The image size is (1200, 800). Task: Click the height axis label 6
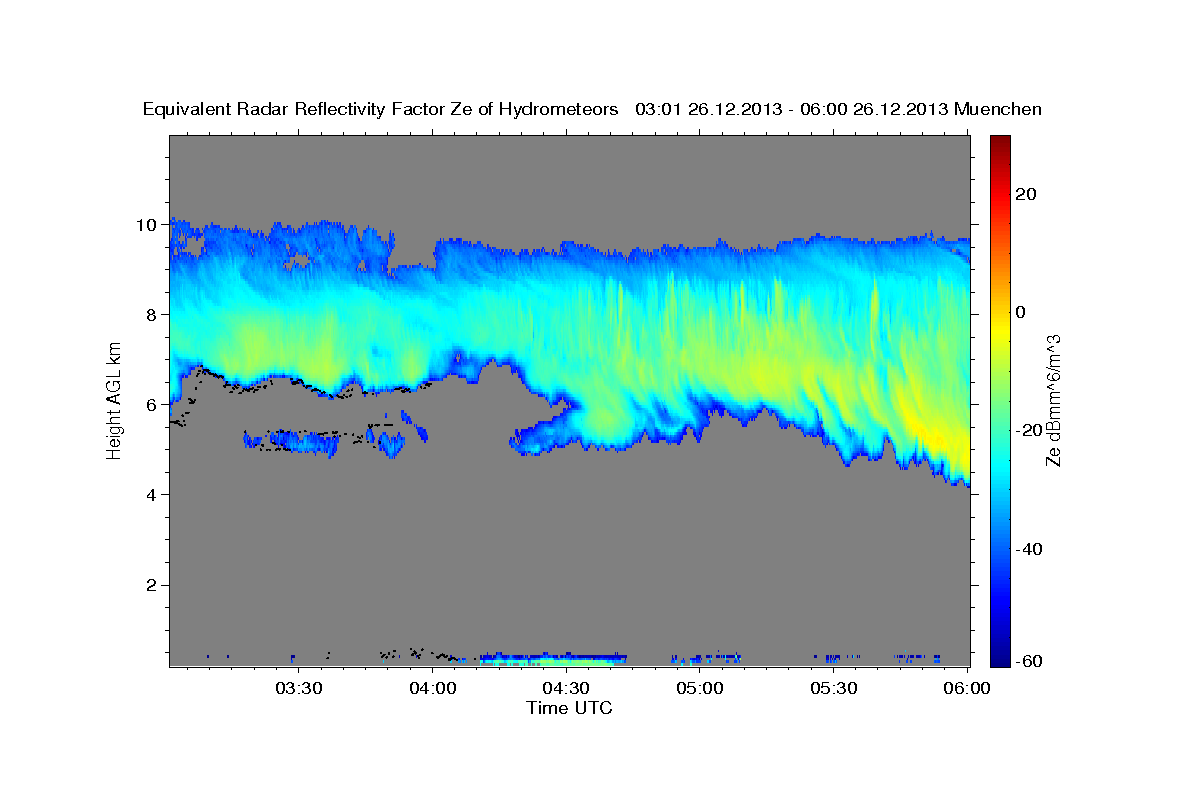tap(150, 405)
